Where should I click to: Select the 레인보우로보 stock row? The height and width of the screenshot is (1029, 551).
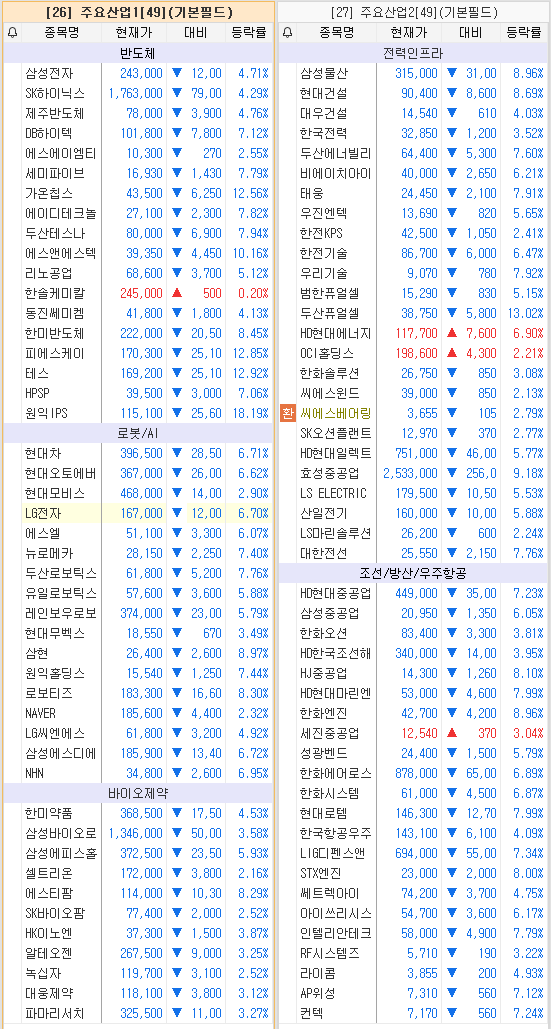tap(138, 614)
